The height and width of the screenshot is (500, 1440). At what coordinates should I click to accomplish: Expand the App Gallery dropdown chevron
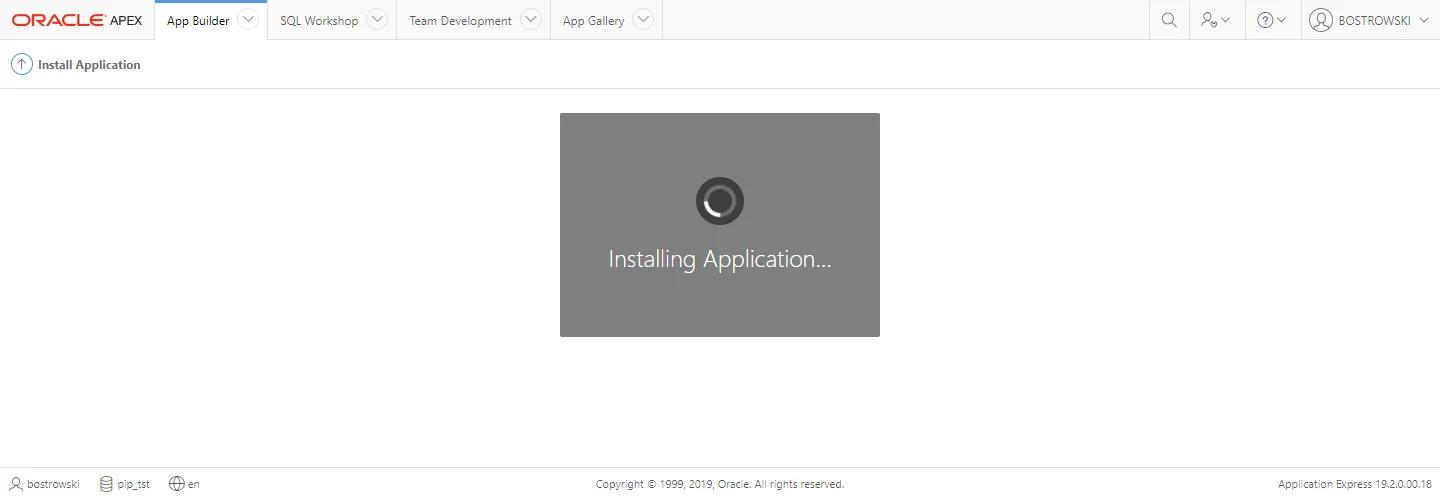(643, 20)
